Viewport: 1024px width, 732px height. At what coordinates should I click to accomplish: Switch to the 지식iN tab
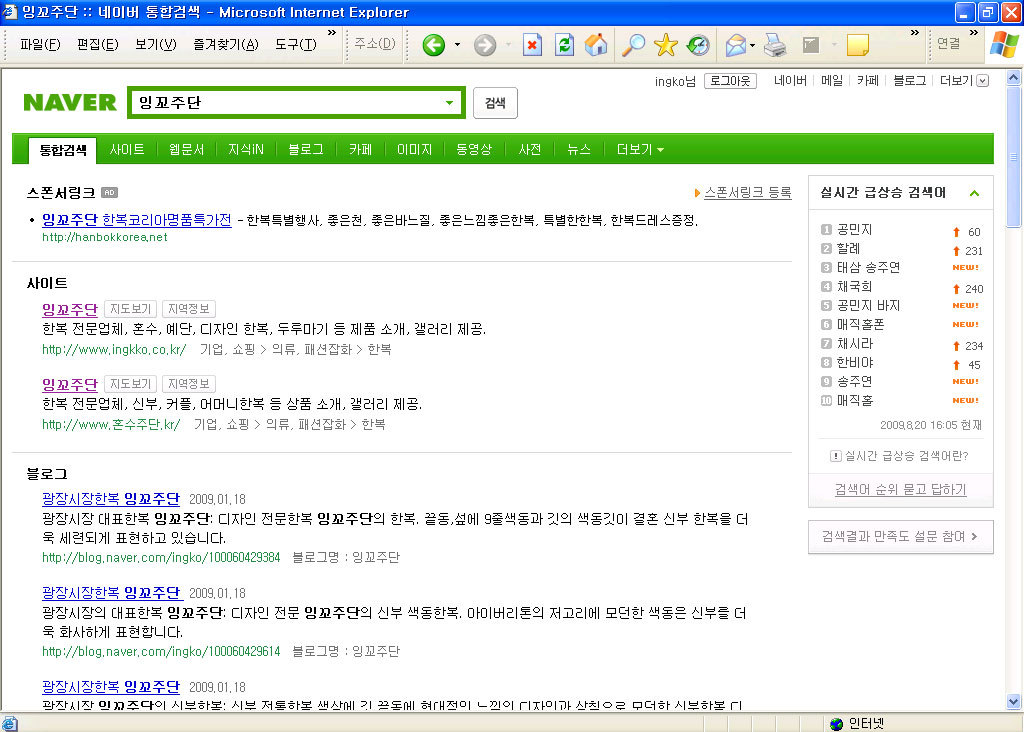[246, 150]
